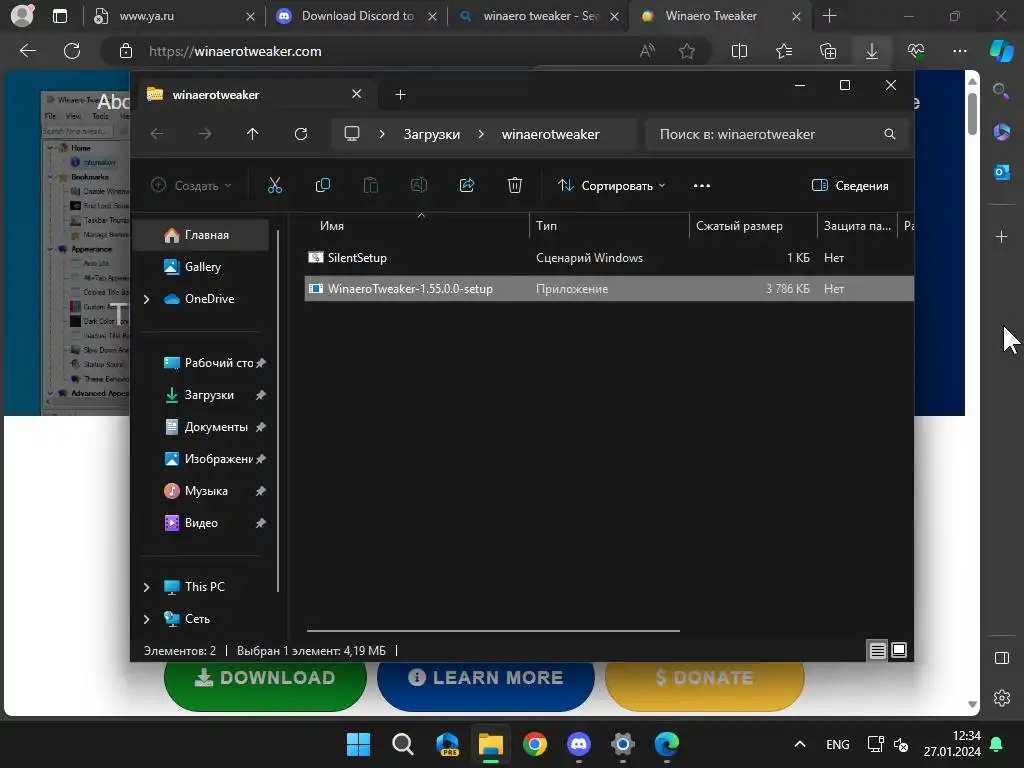Reload the Edge page
The image size is (1024, 768).
coord(72,51)
